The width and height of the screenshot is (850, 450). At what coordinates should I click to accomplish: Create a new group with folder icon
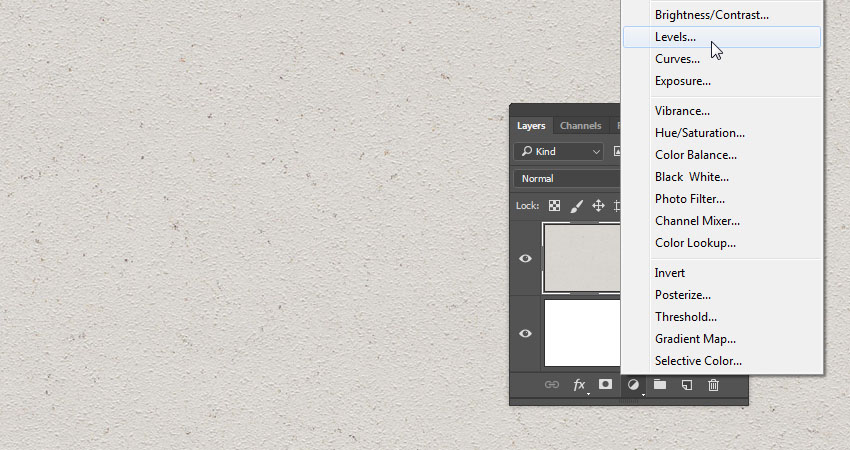660,384
